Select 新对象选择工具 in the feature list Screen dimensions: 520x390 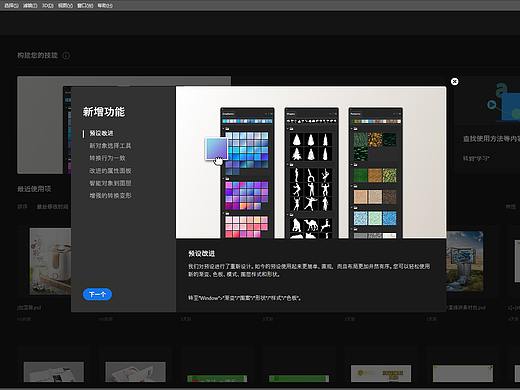[x=110, y=146]
